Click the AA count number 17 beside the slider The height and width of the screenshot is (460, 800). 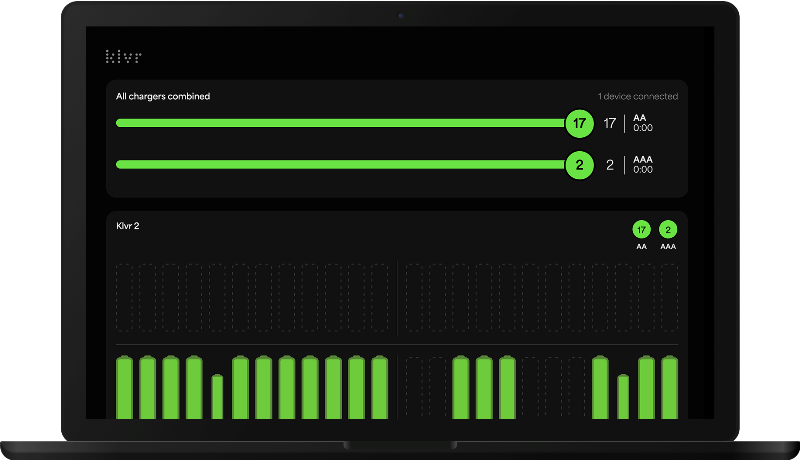coord(610,124)
